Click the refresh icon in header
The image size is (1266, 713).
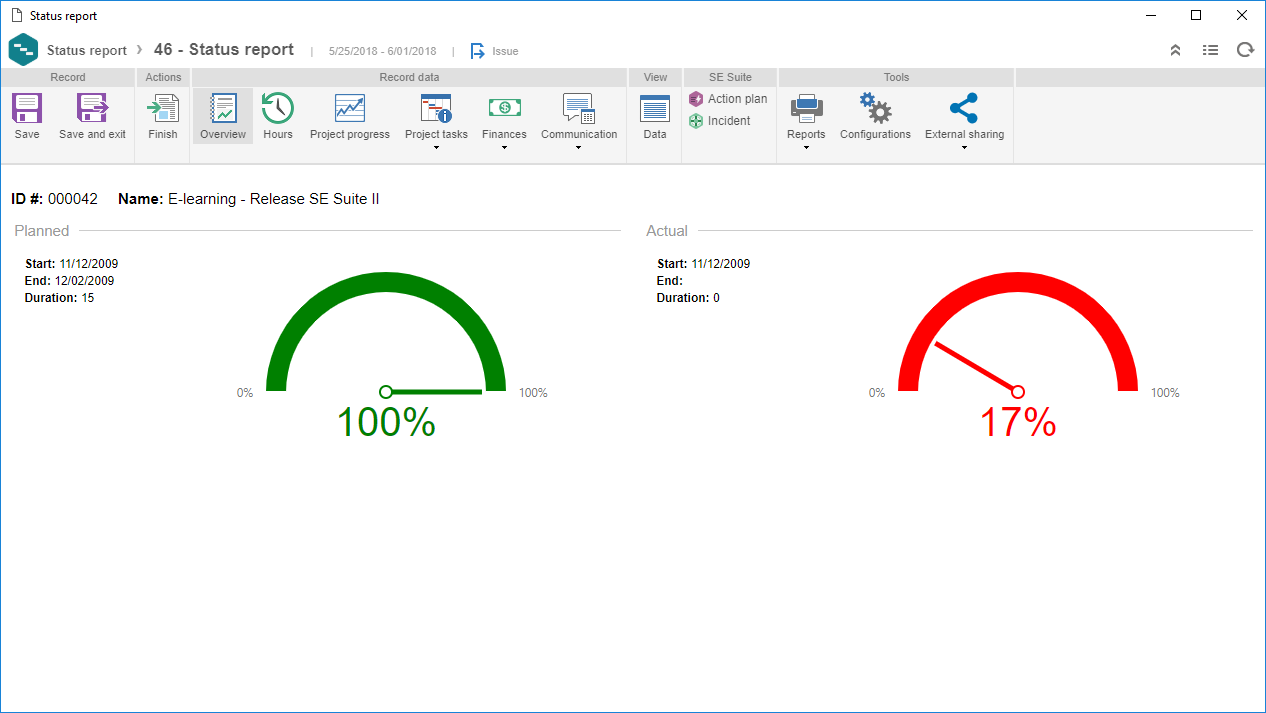click(1245, 50)
